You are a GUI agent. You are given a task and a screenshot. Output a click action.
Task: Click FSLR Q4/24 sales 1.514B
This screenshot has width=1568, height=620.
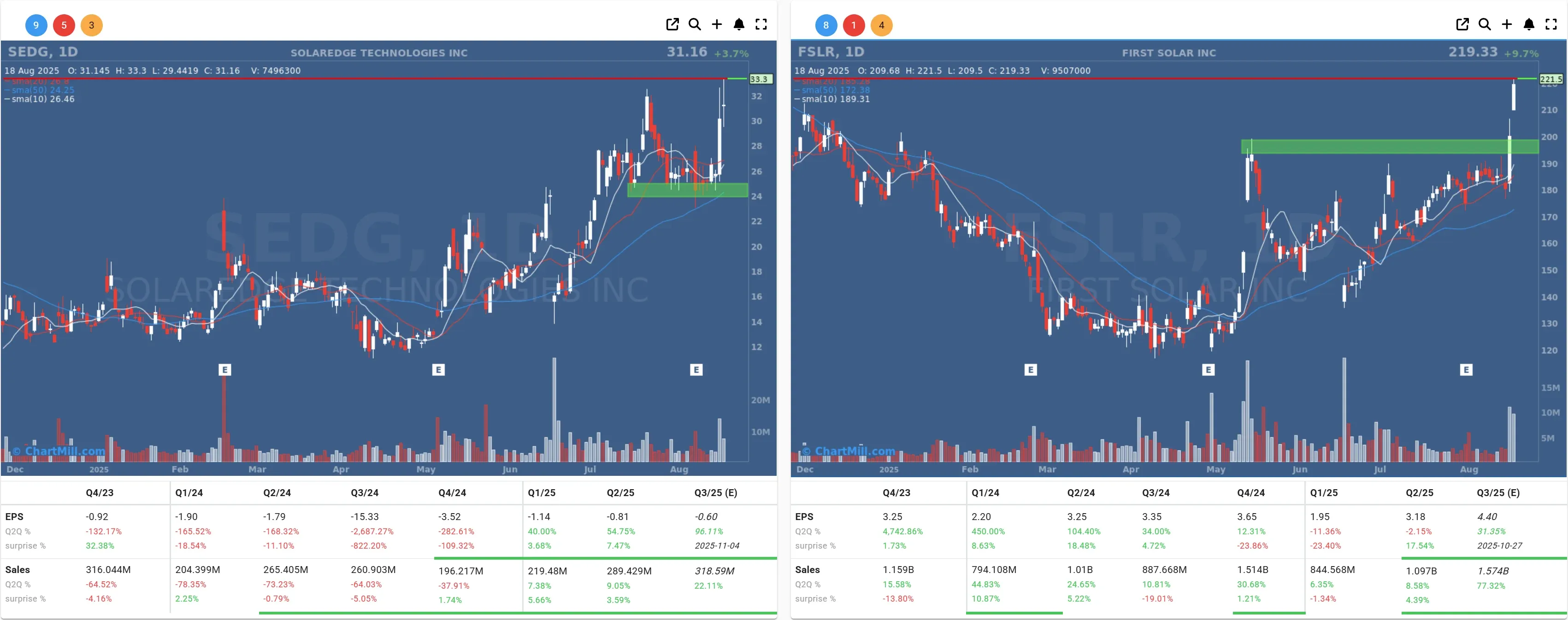[x=1253, y=569]
